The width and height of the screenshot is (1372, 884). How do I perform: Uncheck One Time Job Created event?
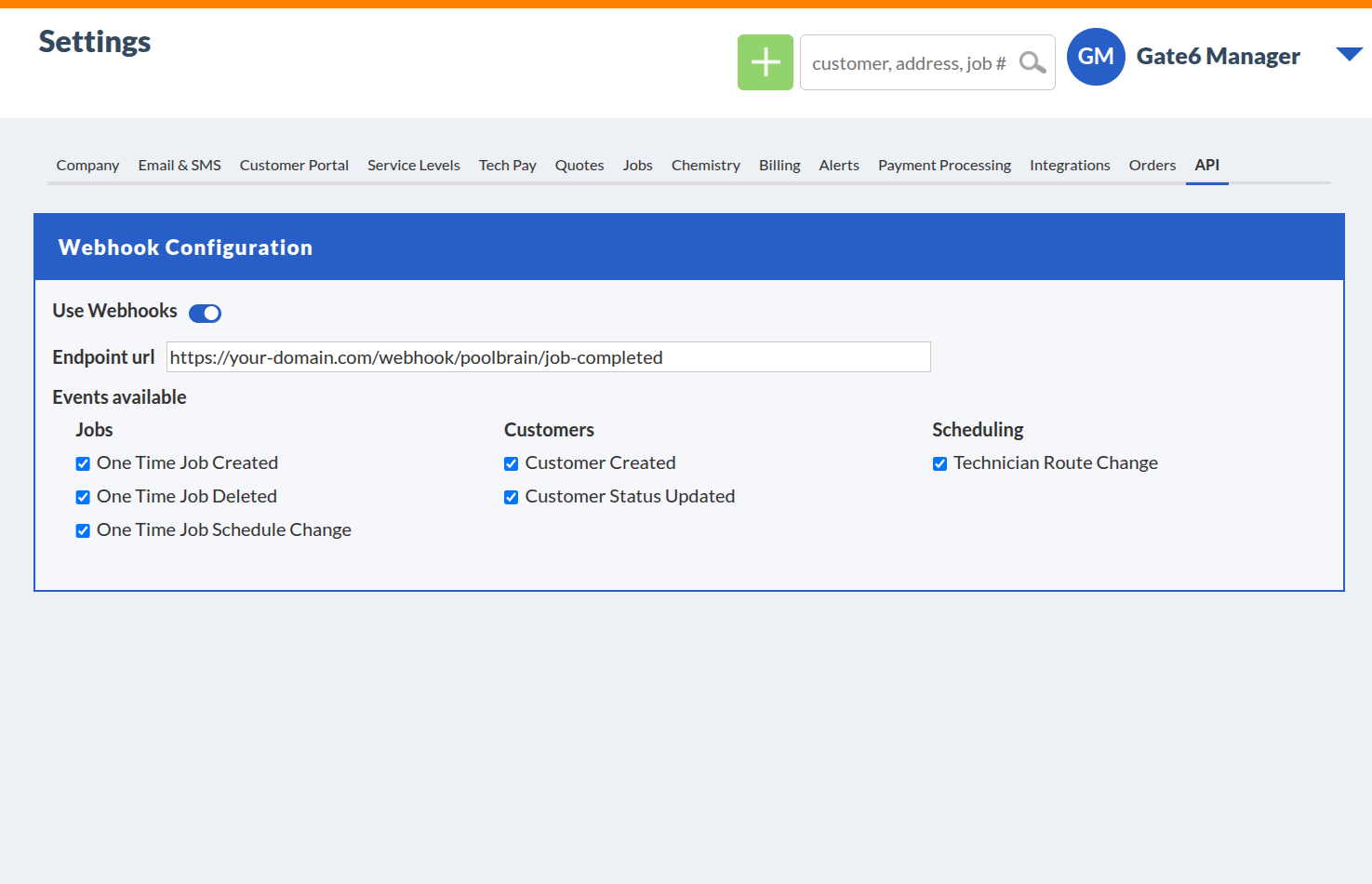[x=83, y=463]
